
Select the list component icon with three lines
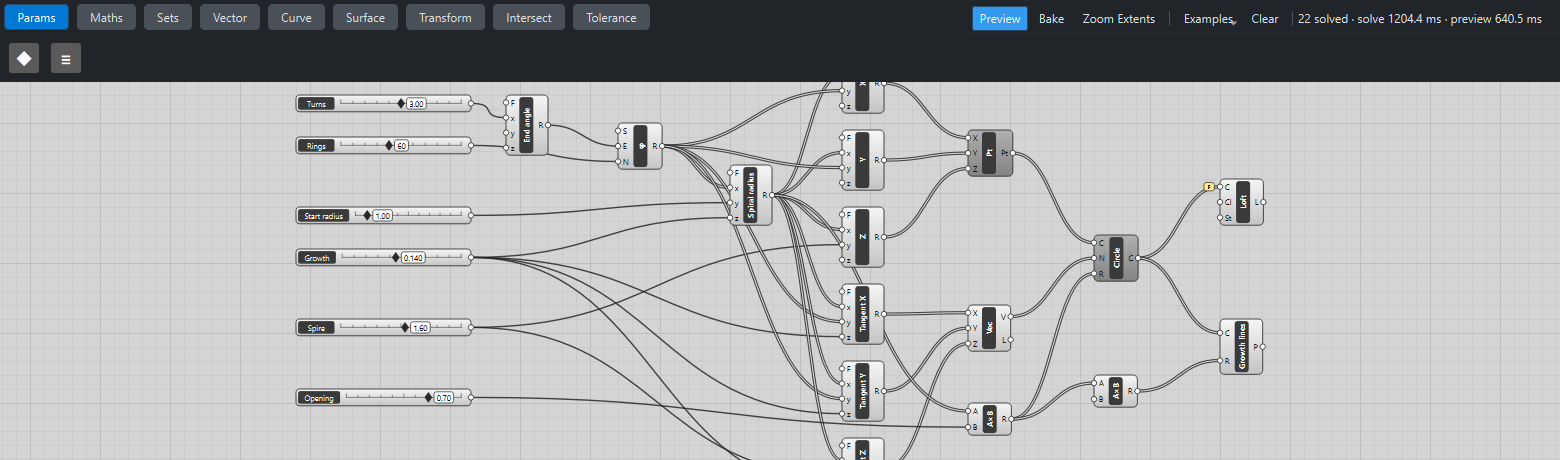(x=66, y=58)
